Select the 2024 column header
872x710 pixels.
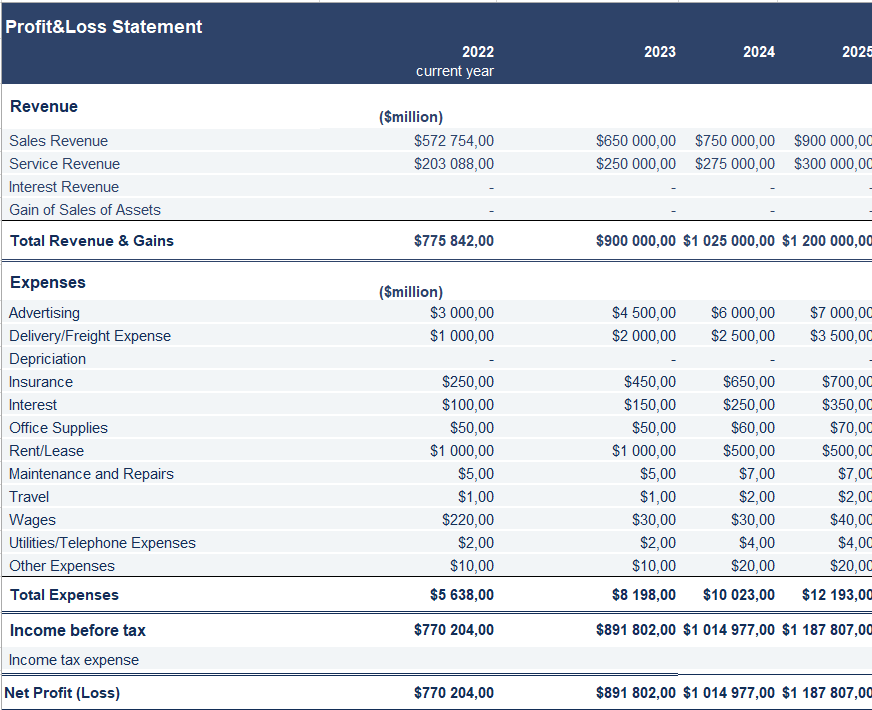click(758, 52)
